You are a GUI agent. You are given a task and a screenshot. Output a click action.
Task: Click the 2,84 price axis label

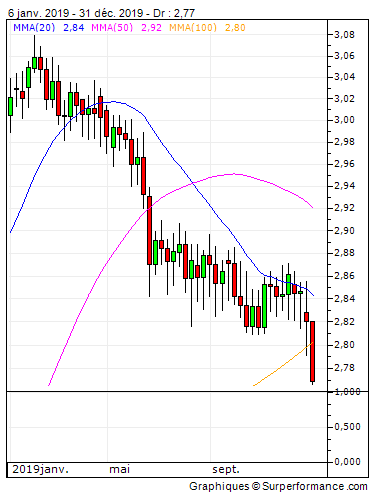344,298
